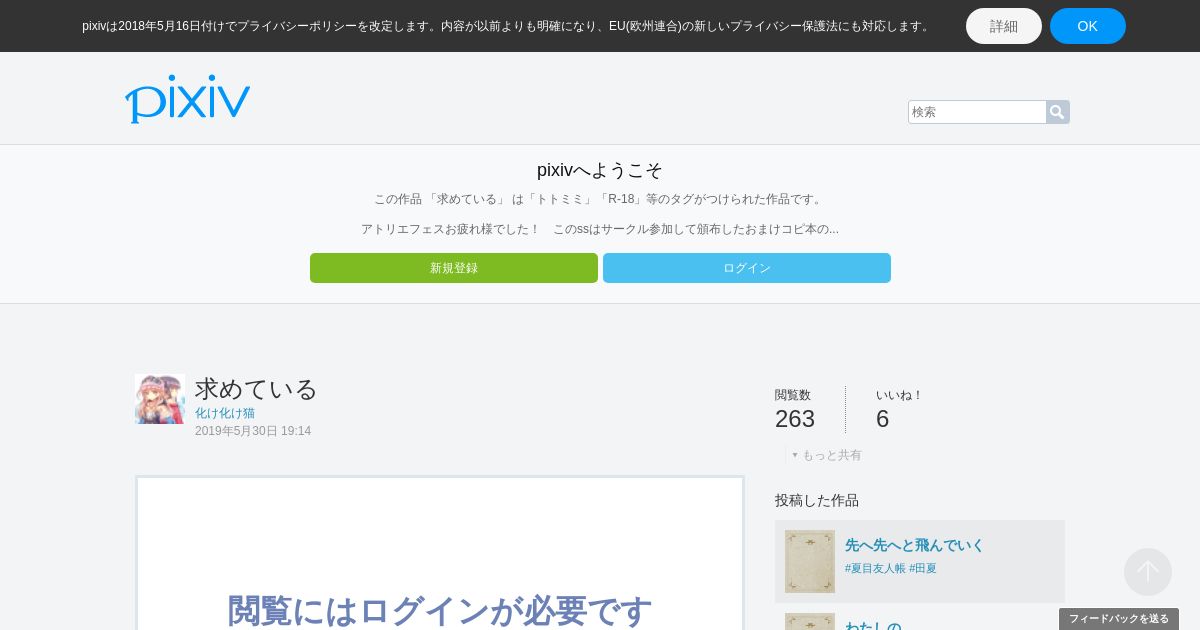This screenshot has width=1200, height=630.
Task: Click the date 2019年5月30日 19:14
Action: (253, 431)
